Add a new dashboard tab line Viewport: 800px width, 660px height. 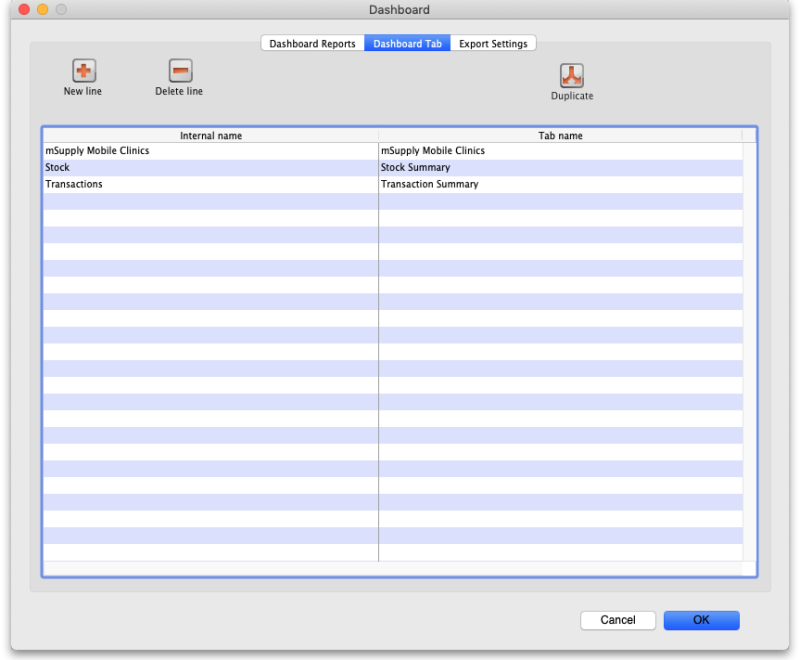pos(82,78)
